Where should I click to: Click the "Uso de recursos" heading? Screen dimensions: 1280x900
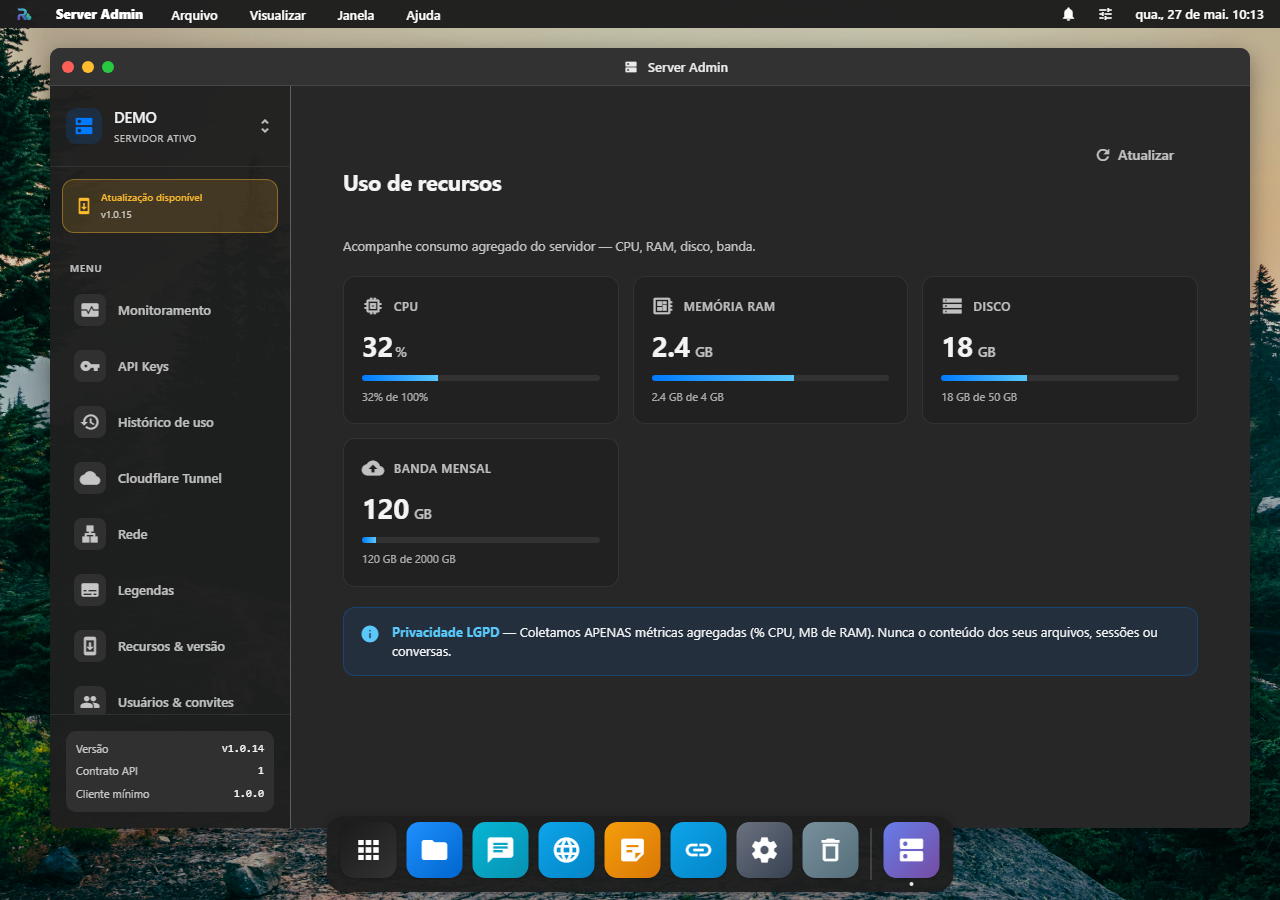pos(422,184)
